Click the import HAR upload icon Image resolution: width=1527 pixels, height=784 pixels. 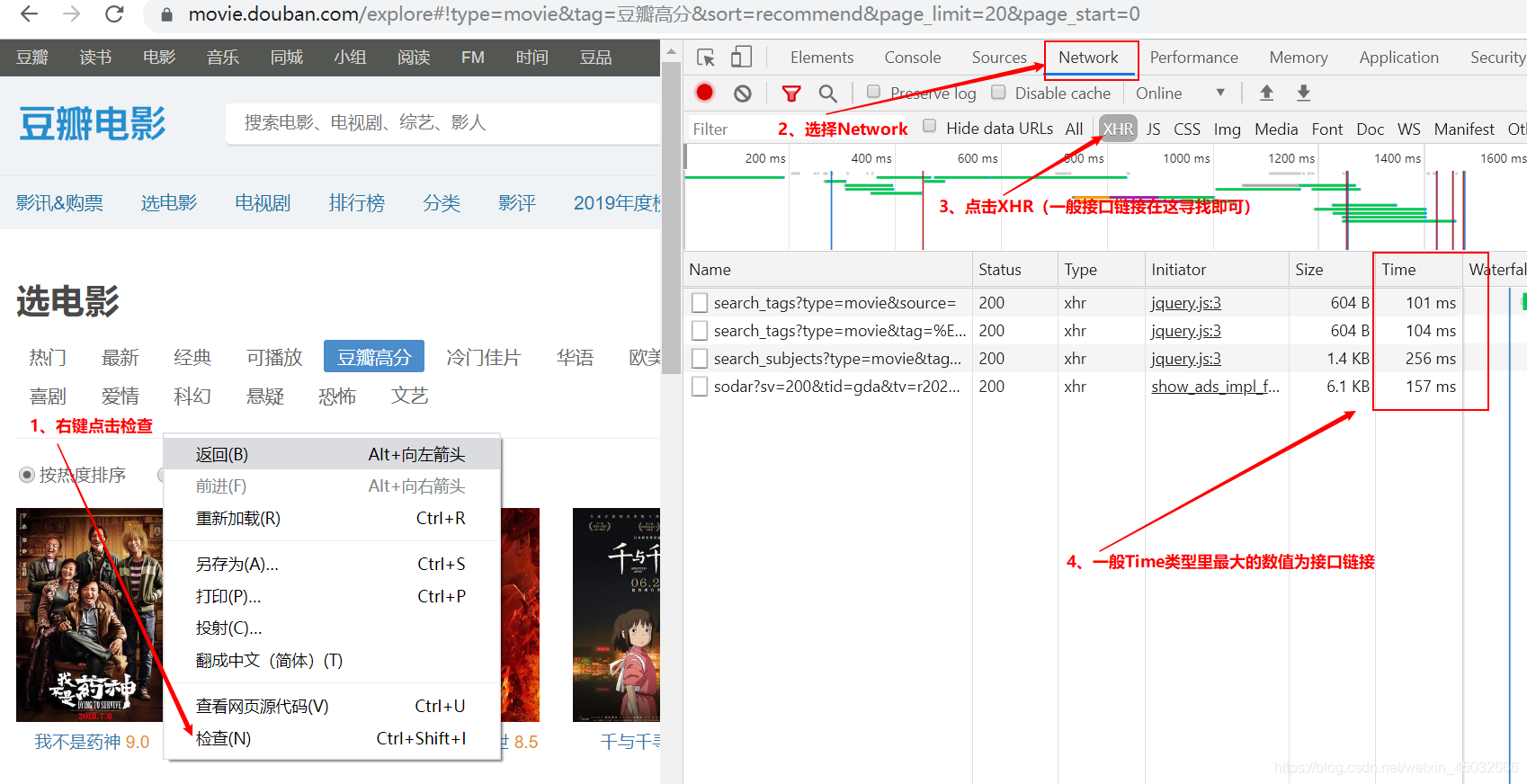(1266, 93)
